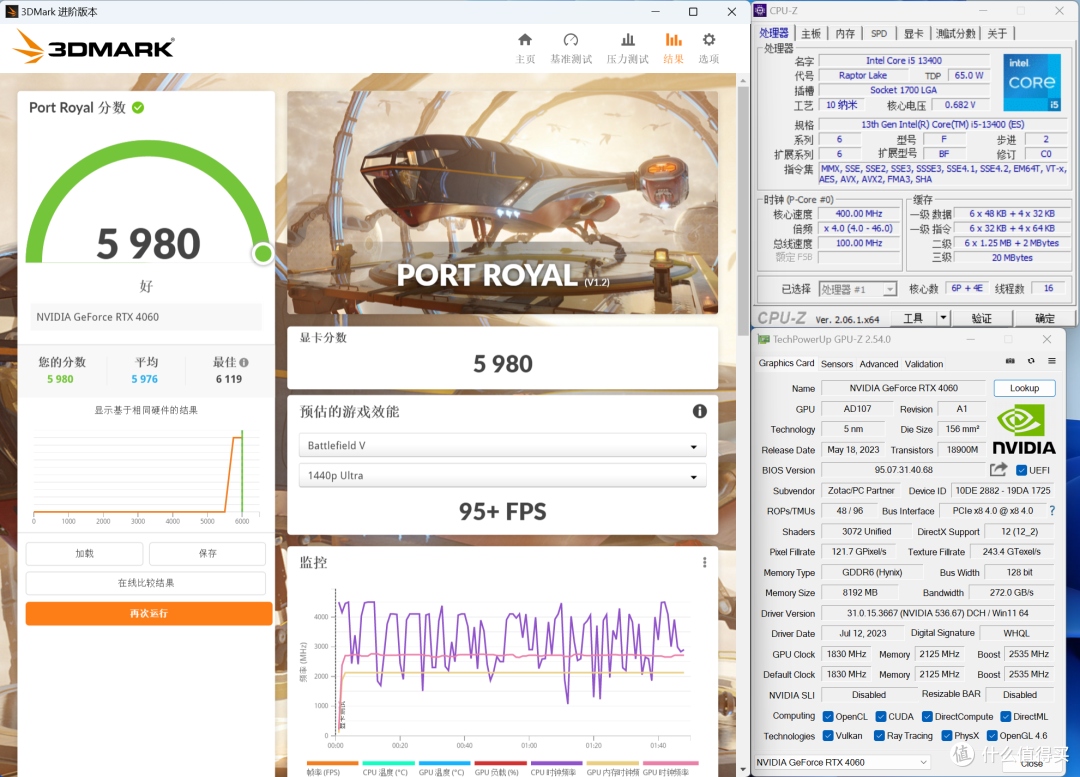This screenshot has height=777, width=1080.
Task: Switch to the CPU-Z SPD tab
Action: click(879, 33)
